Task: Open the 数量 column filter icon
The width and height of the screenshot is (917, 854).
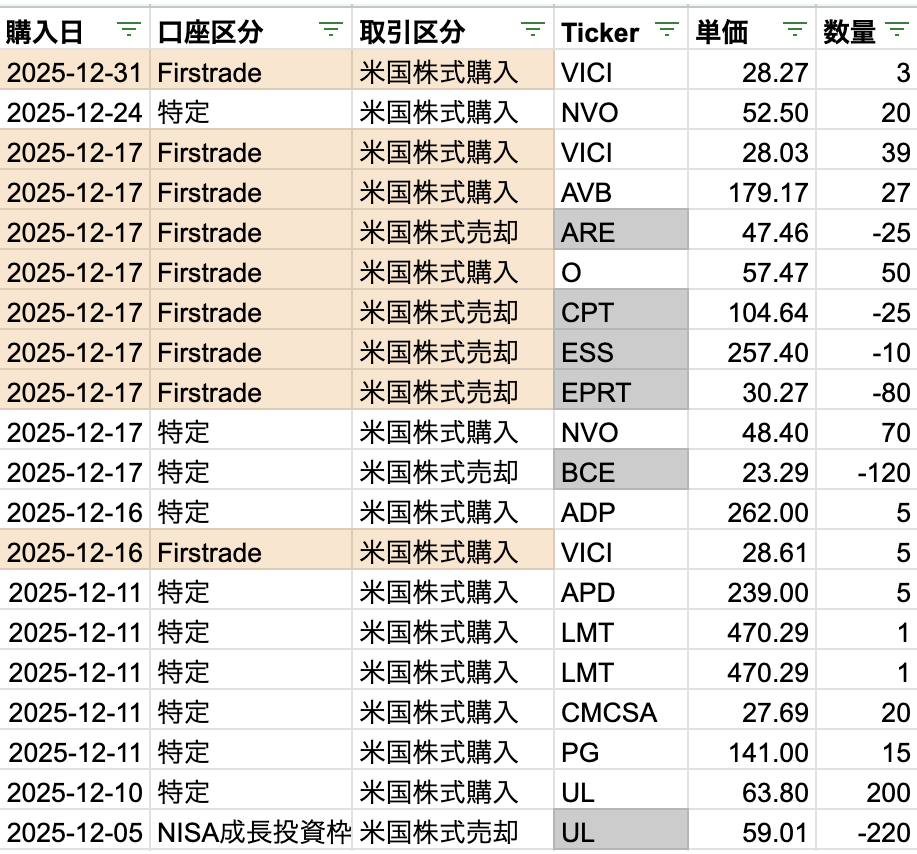Action: pyautogui.click(x=895, y=30)
